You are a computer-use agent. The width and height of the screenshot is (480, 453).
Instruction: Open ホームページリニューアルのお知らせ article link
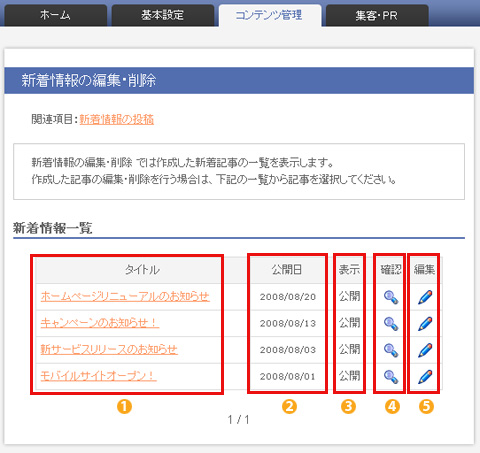pyautogui.click(x=125, y=296)
